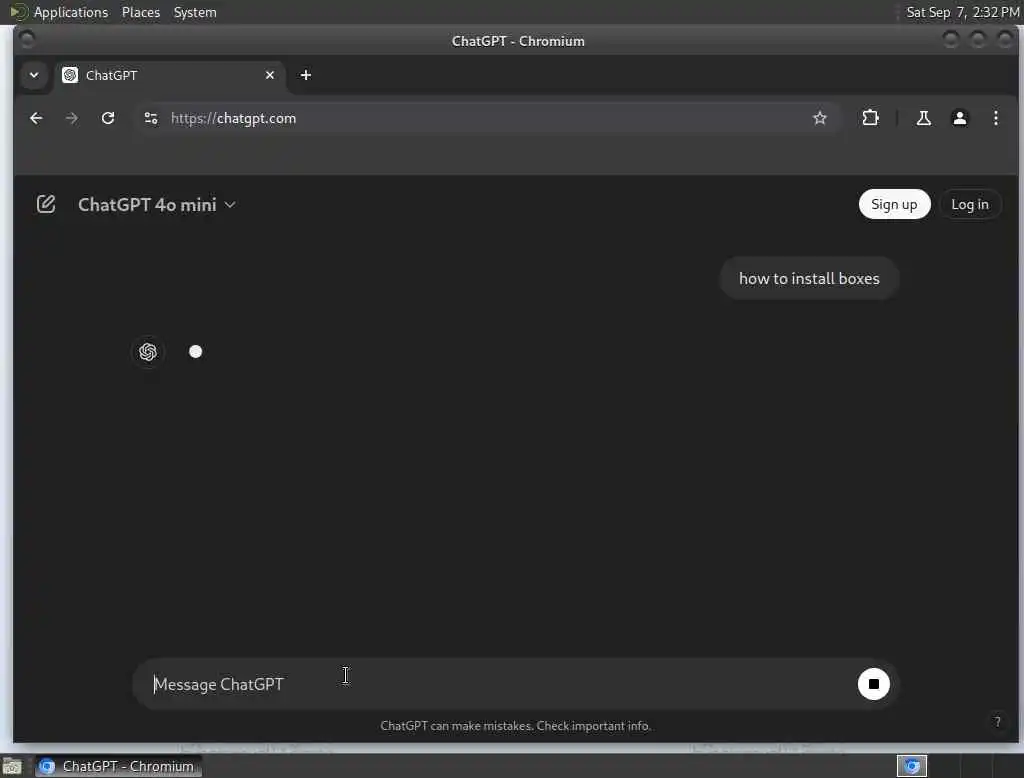The image size is (1024, 778).
Task: Open the System menu
Action: pyautogui.click(x=195, y=12)
